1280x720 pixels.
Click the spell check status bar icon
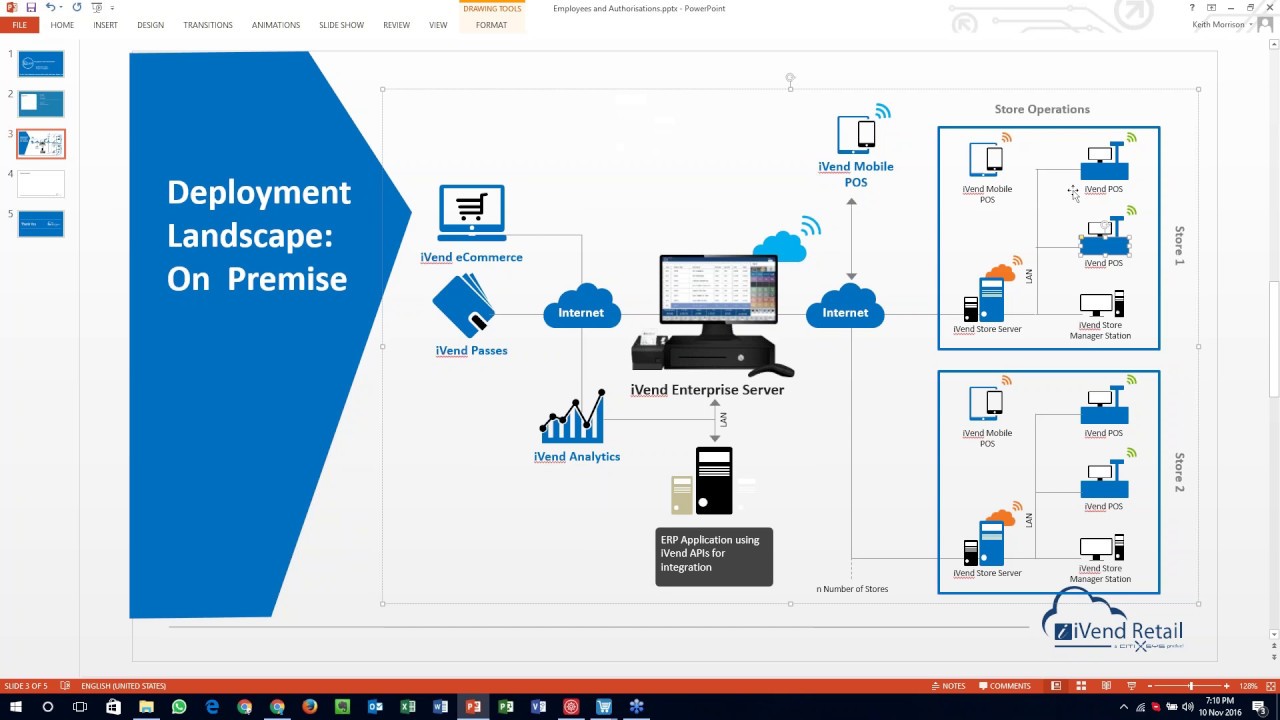coord(65,686)
